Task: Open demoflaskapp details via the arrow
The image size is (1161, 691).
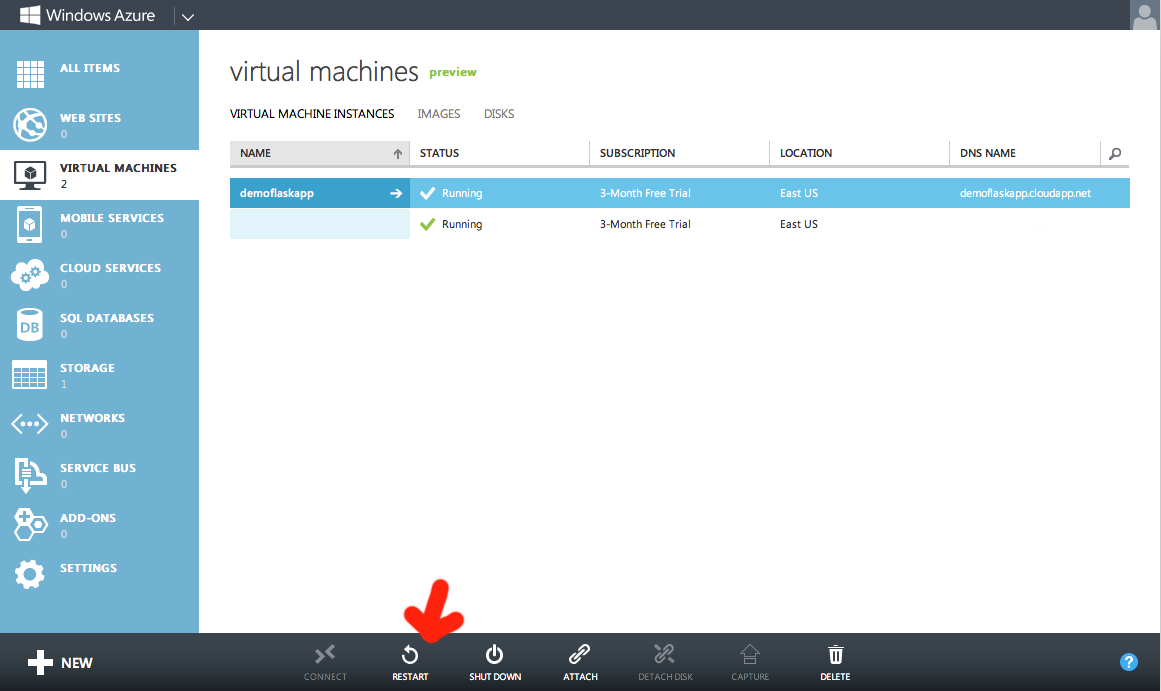Action: click(396, 193)
